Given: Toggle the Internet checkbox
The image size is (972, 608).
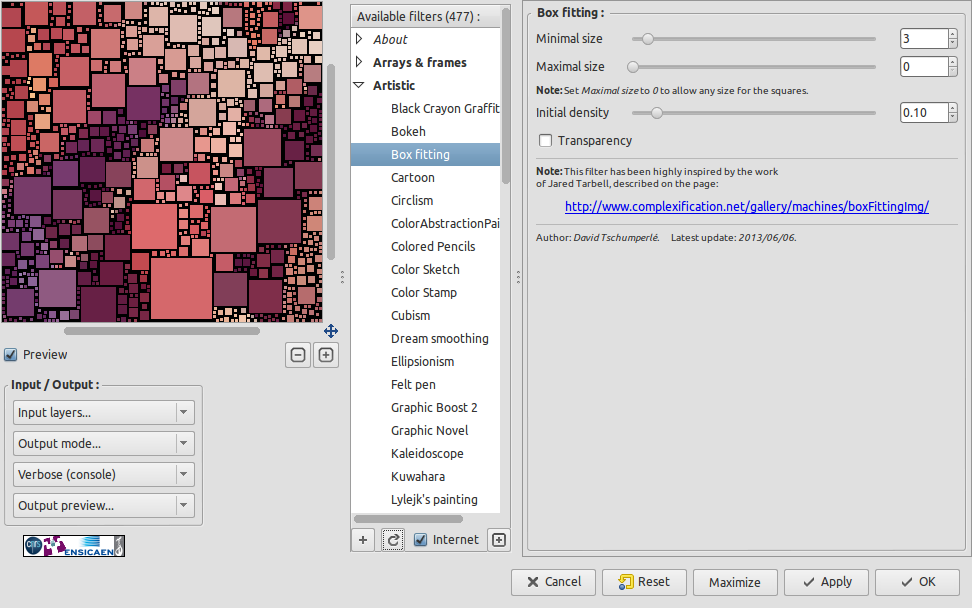Looking at the screenshot, I should coord(420,540).
